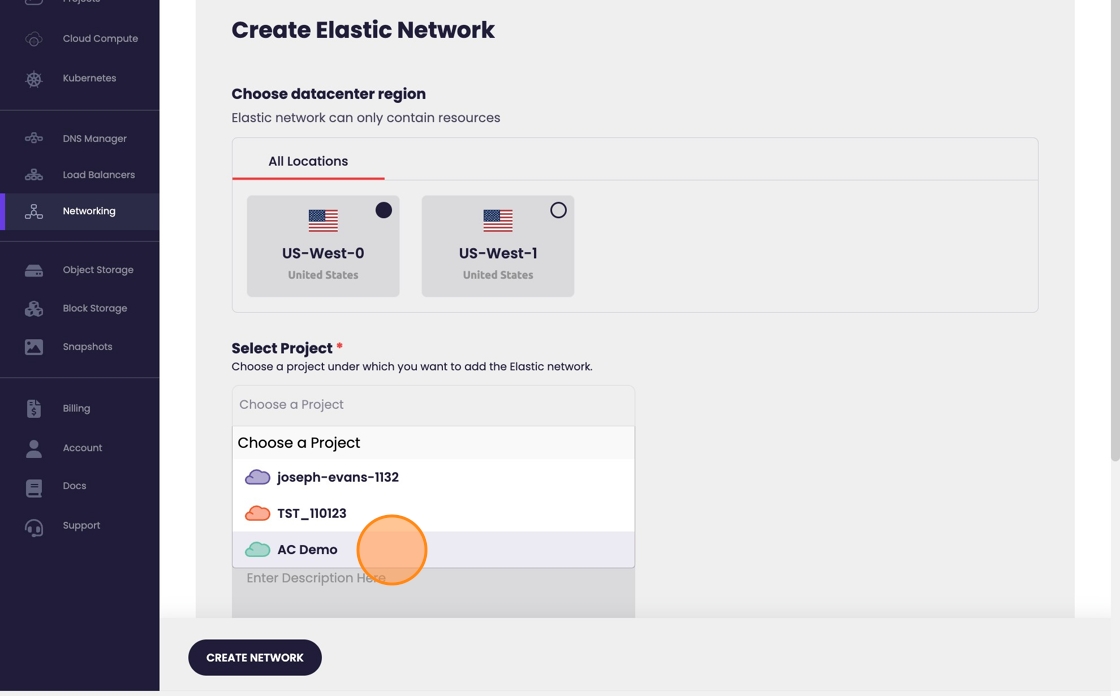The image size is (1120, 696).
Task: Click the Object Storage icon
Action: (x=34, y=270)
